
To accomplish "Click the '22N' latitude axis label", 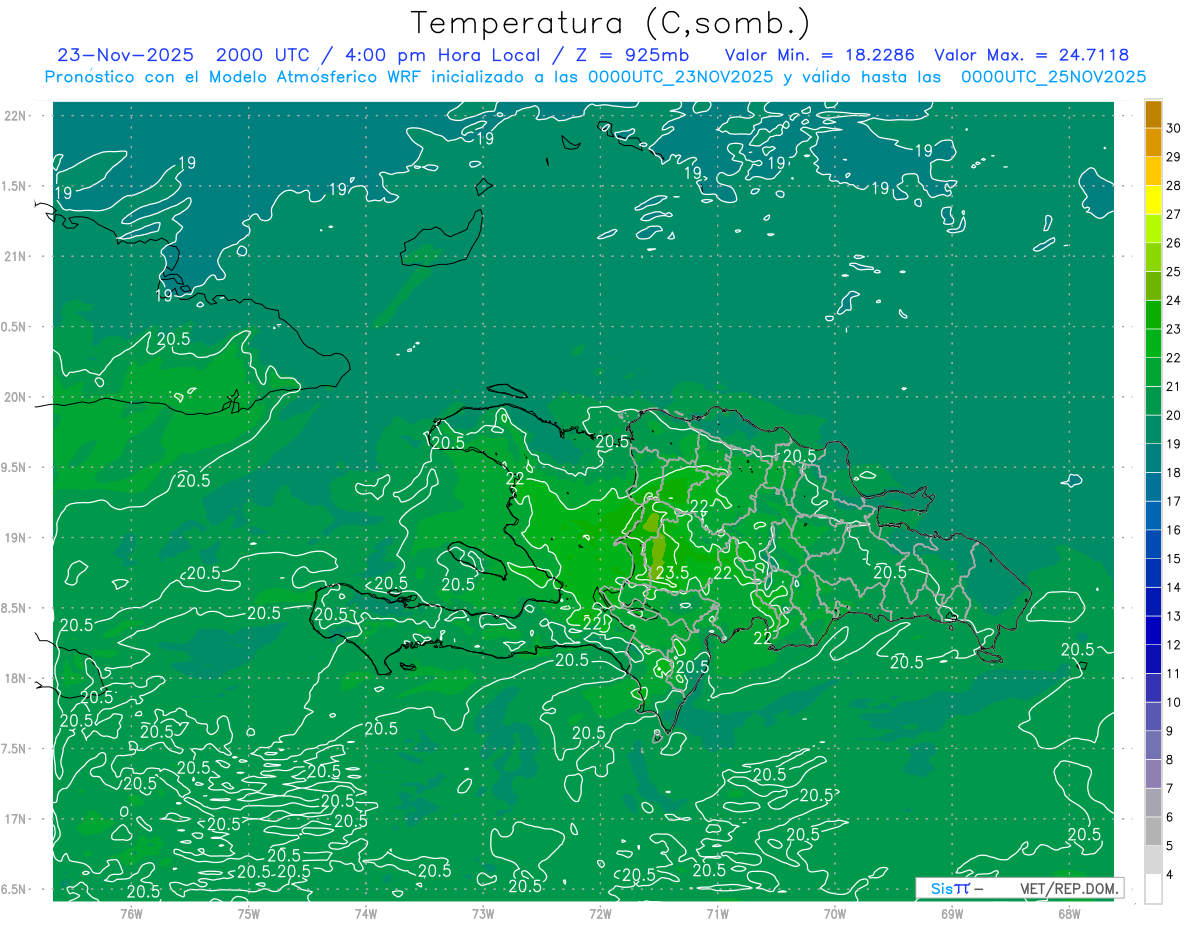I will click(x=16, y=116).
